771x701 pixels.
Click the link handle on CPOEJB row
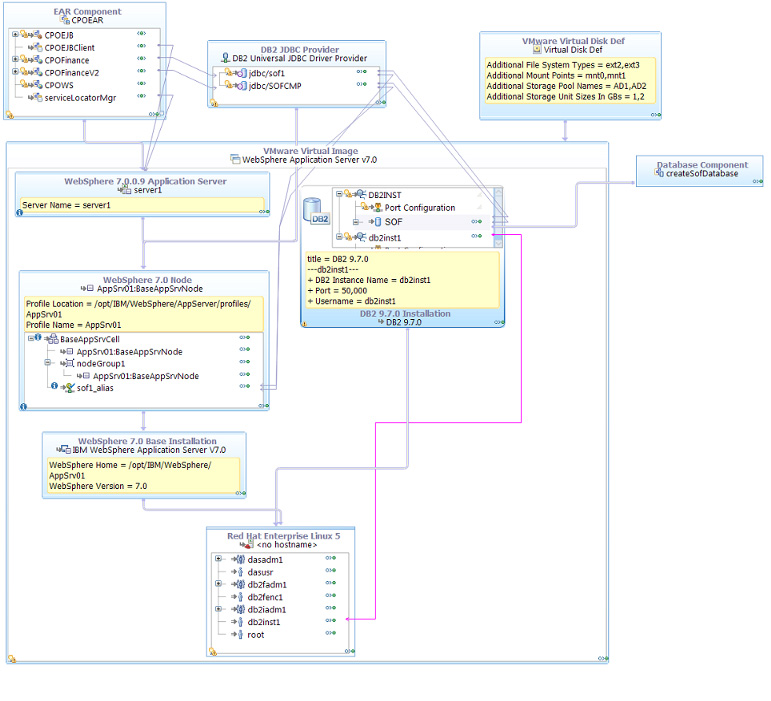pos(142,33)
